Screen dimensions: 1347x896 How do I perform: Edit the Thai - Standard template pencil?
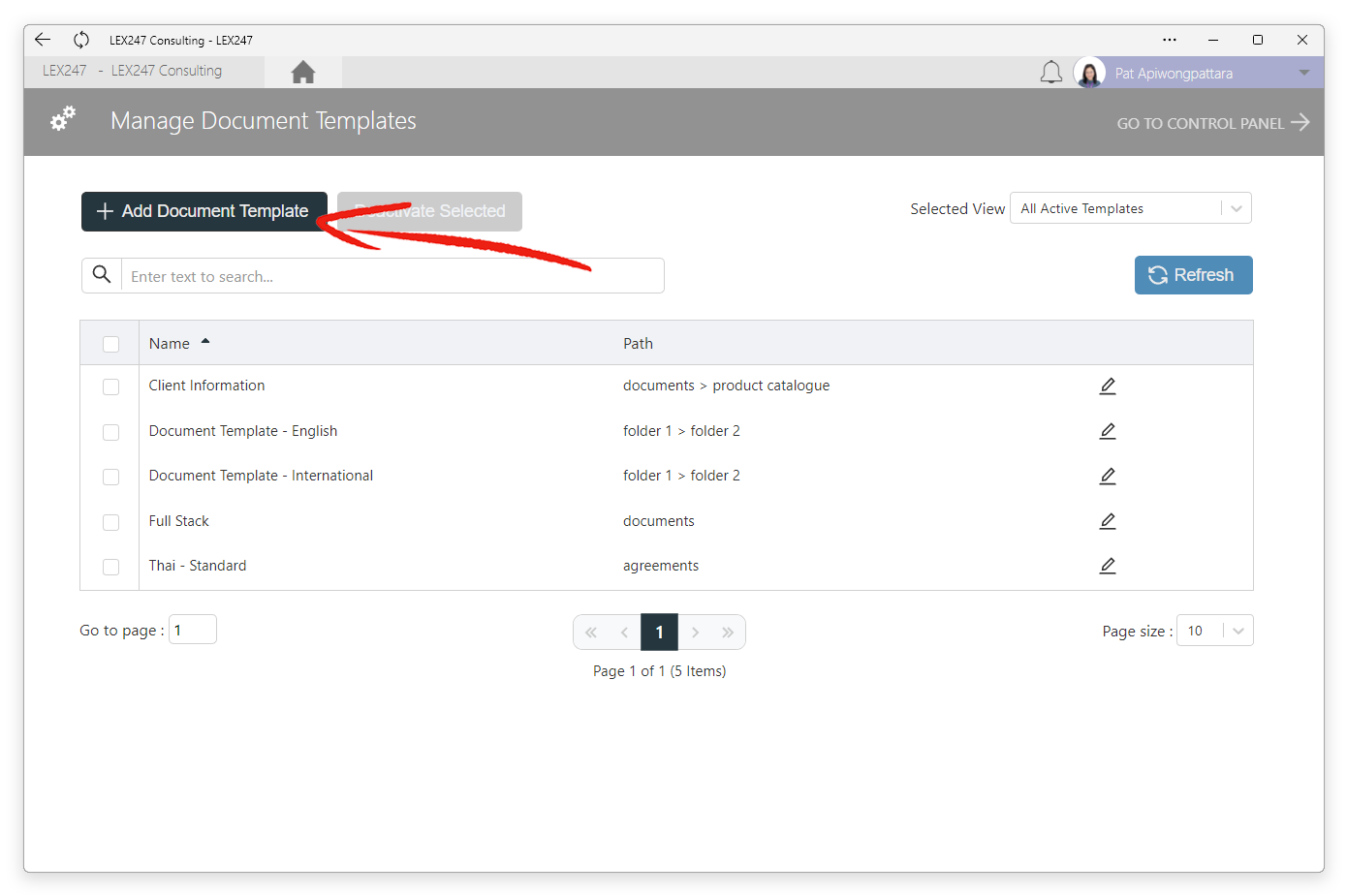click(x=1108, y=566)
